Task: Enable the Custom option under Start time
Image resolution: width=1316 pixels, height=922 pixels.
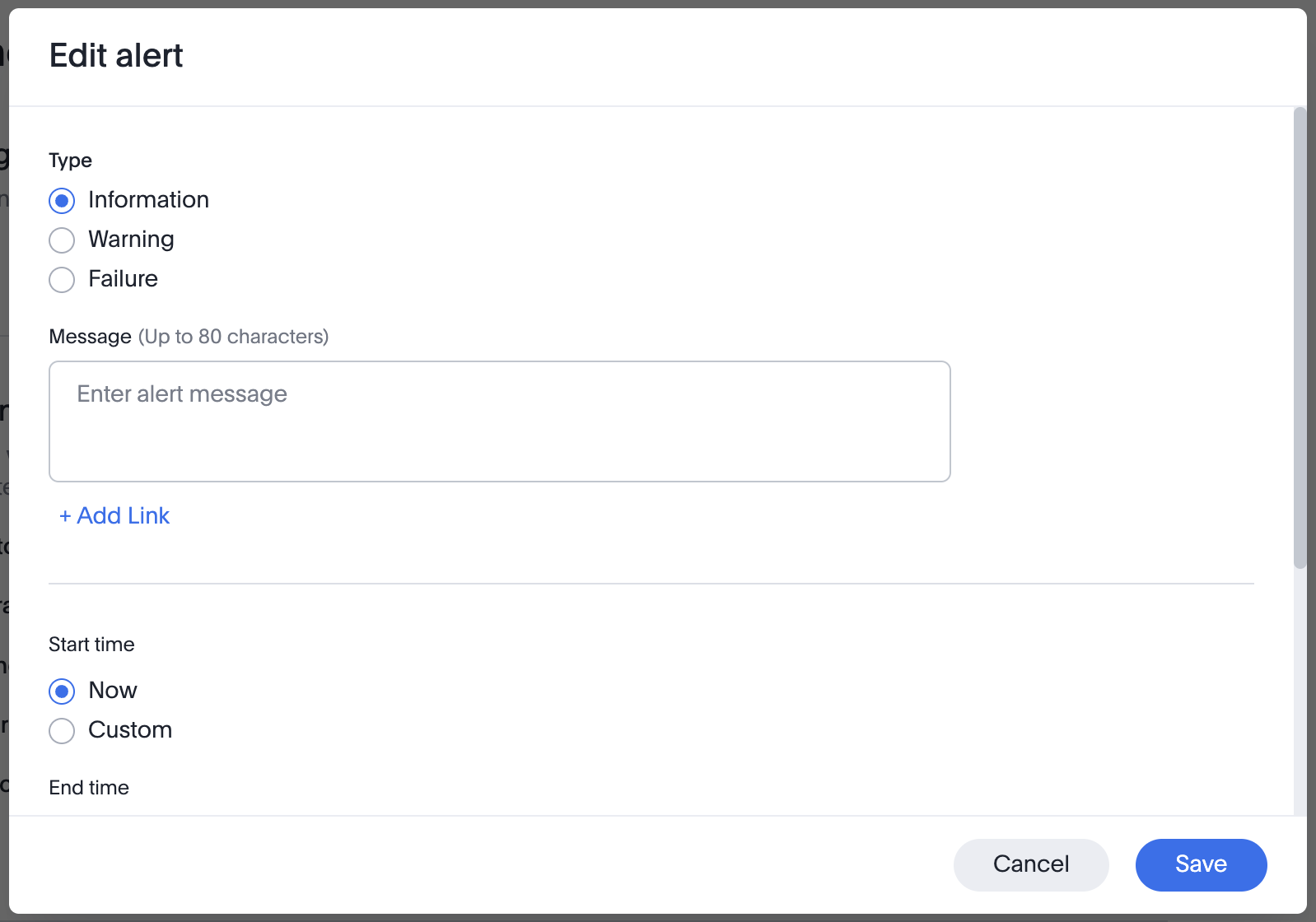Action: pos(62,730)
